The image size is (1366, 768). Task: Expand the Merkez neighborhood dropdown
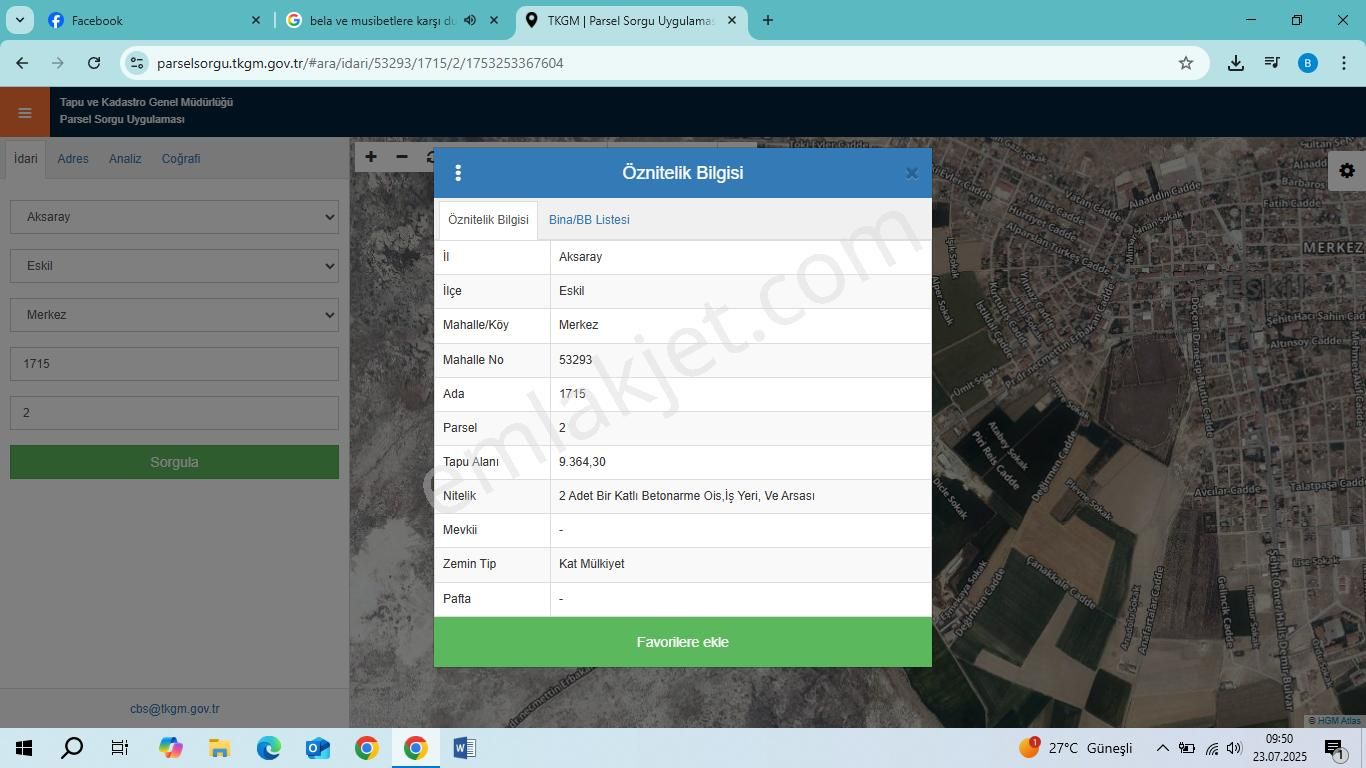point(174,315)
